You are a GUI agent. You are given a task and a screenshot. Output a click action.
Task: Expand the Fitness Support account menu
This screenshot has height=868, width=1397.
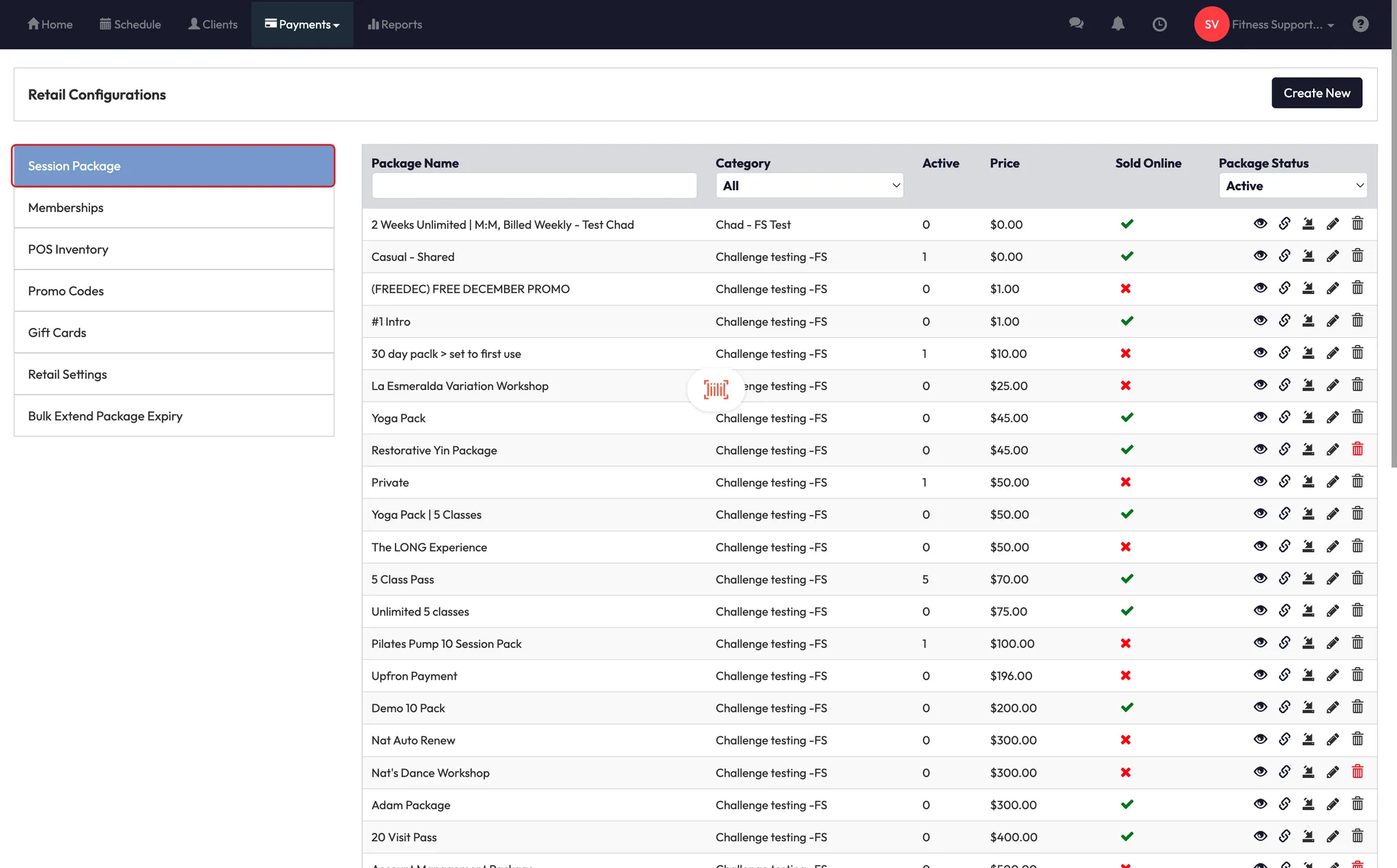pos(1281,25)
